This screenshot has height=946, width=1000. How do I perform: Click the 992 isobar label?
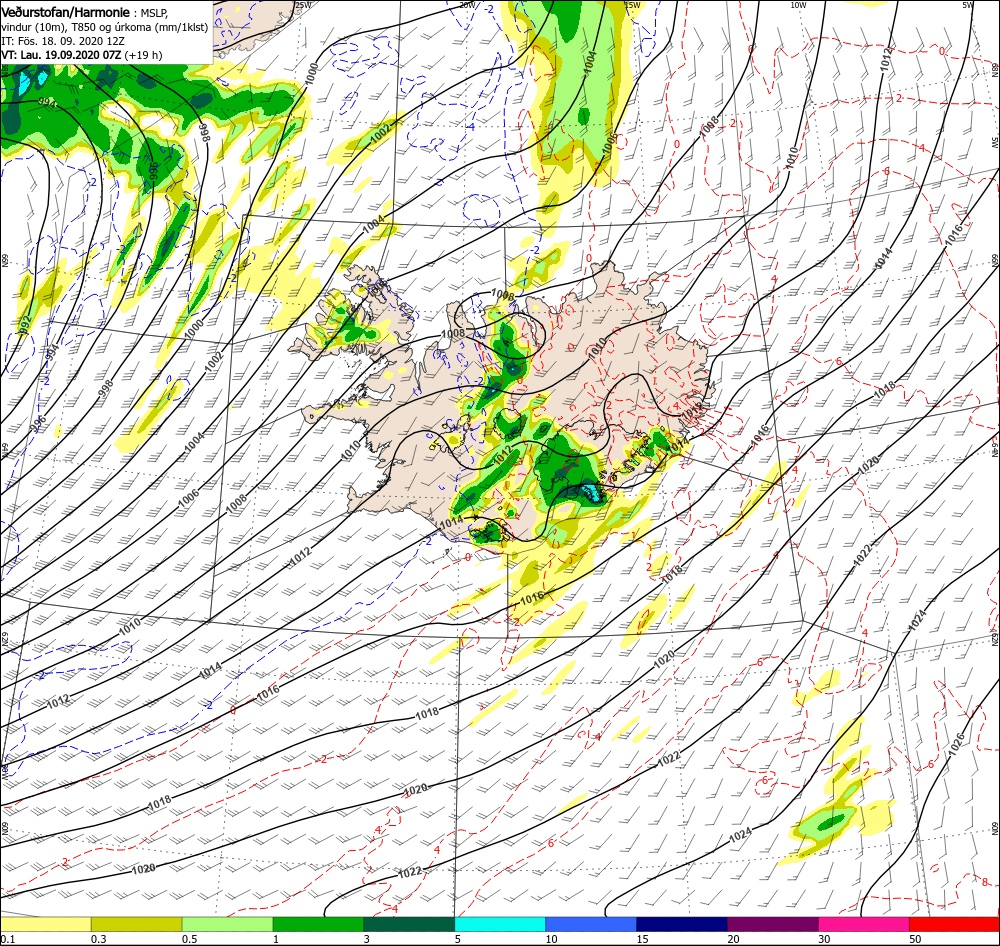tap(26, 325)
